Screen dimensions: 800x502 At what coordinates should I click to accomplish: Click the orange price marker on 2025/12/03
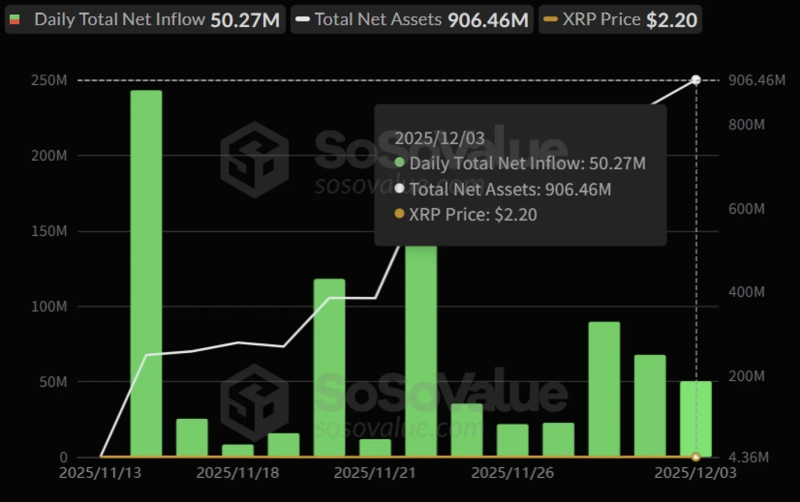696,457
